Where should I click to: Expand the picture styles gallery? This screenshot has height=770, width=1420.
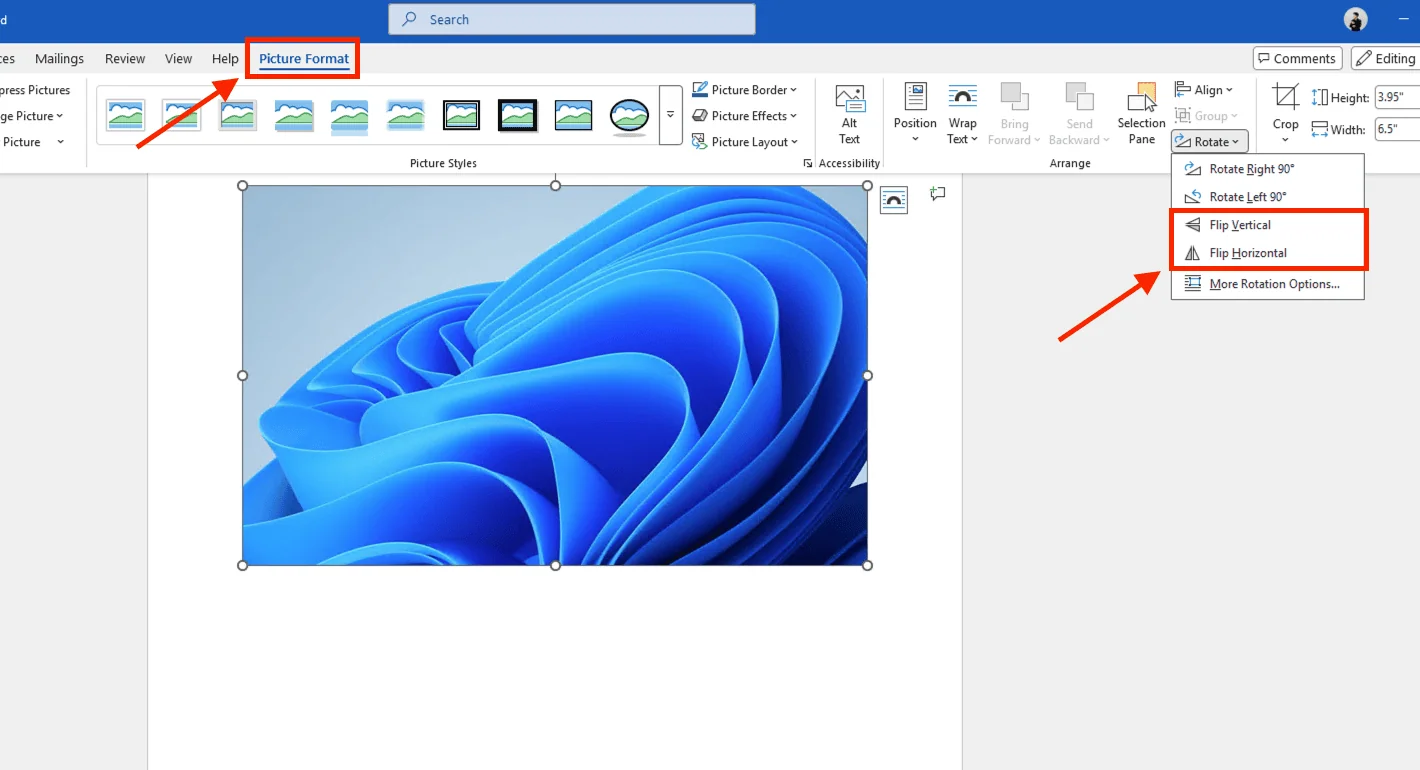click(x=670, y=114)
